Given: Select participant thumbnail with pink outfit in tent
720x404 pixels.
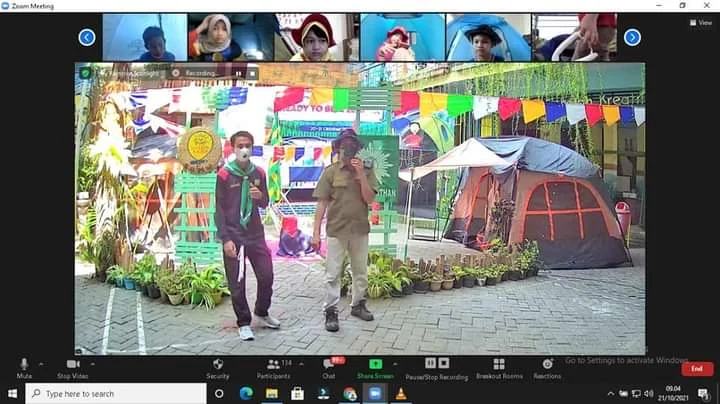Looking at the screenshot, I should 402,37.
